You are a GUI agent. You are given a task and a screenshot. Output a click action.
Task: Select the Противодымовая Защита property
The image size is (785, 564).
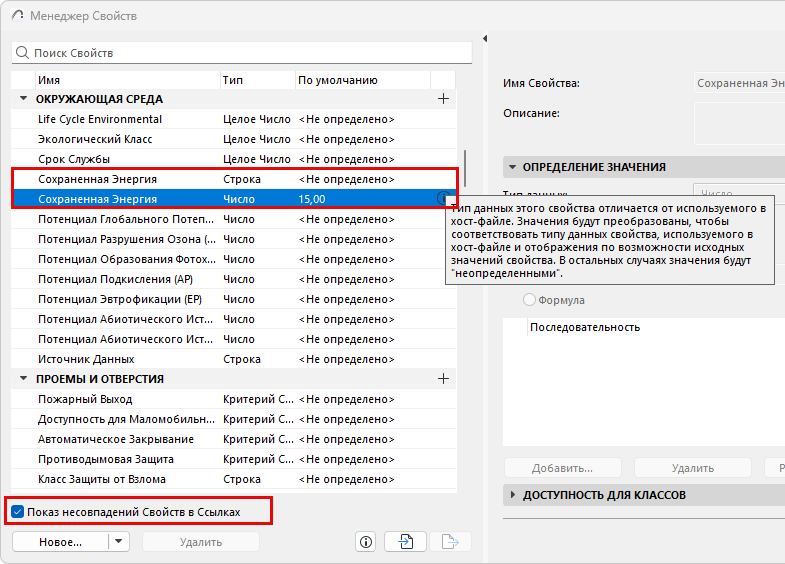tap(234, 459)
